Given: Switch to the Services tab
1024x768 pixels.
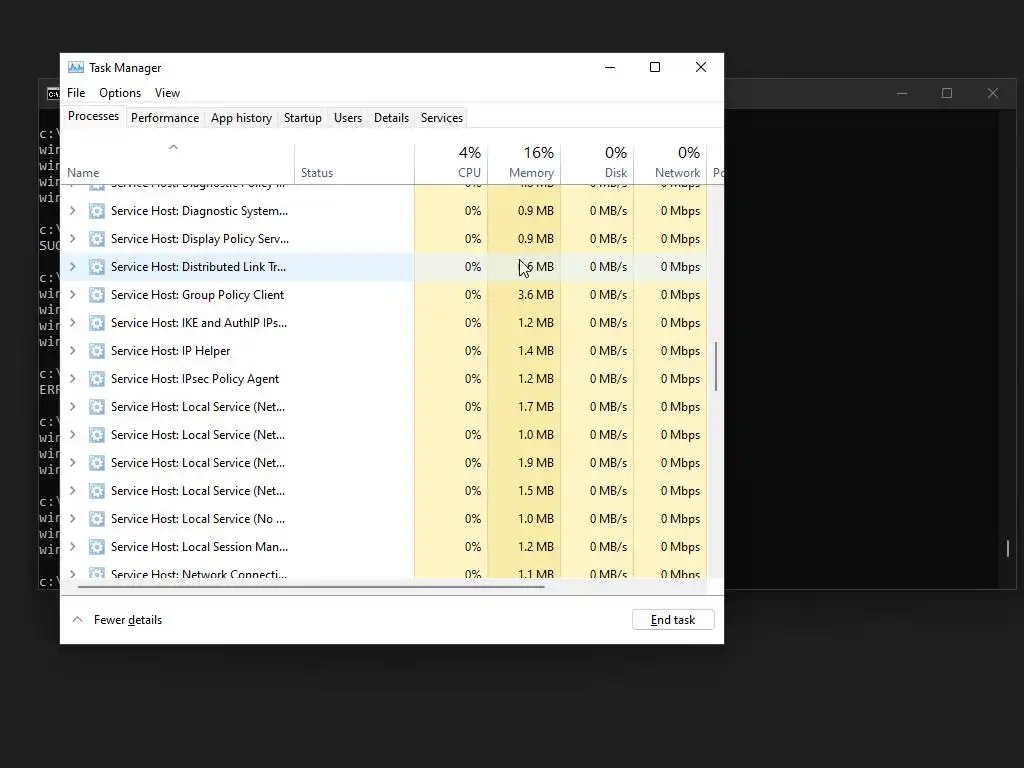Looking at the screenshot, I should pyautogui.click(x=441, y=118).
